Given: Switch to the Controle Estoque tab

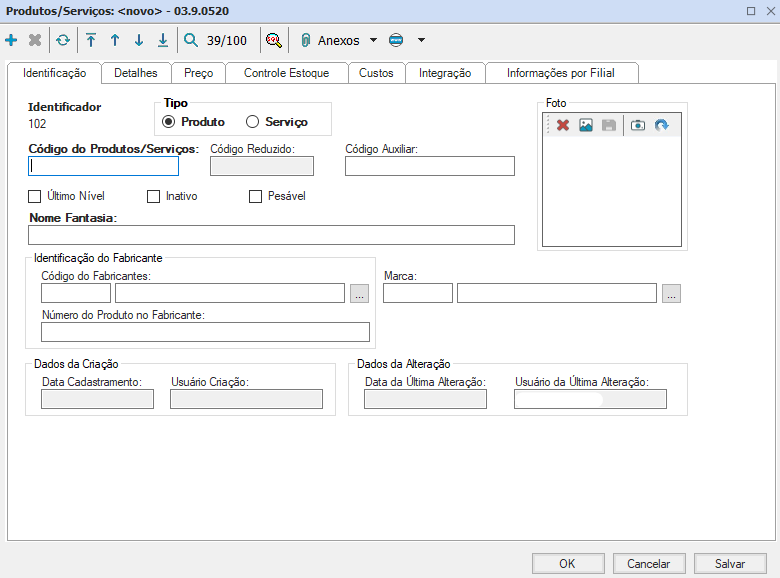Looking at the screenshot, I should tap(286, 73).
